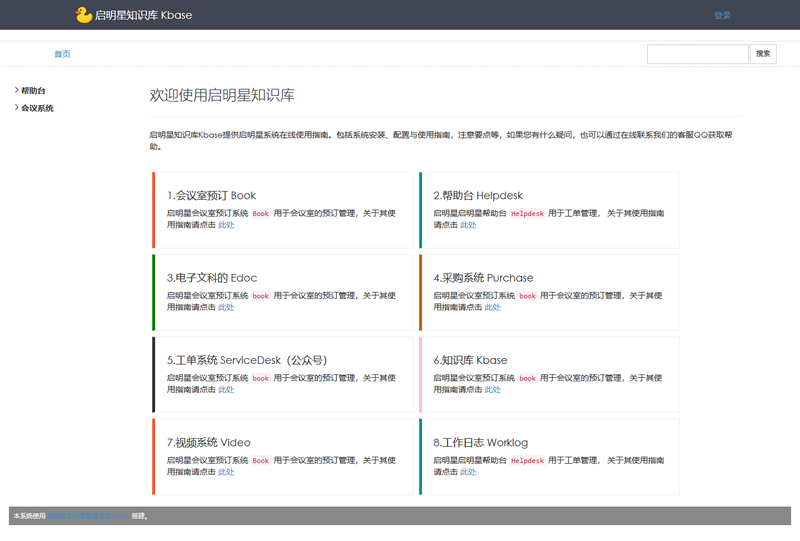This screenshot has width=800, height=541.
Task: Click 此处 link under 工单系统 ServiceDesk
Action: (226, 390)
